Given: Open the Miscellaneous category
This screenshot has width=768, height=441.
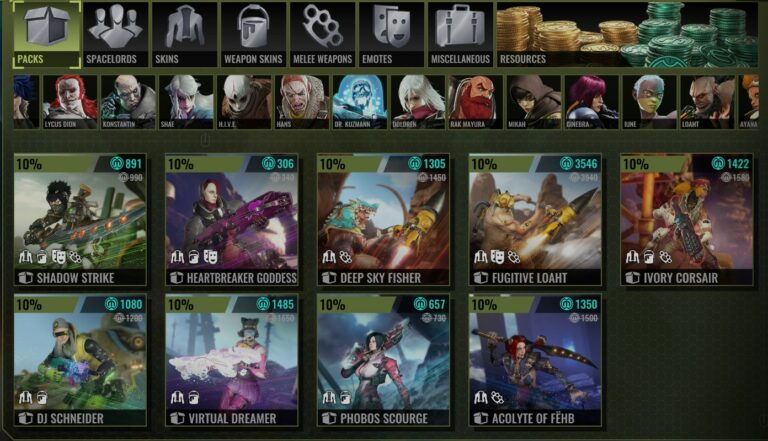Looking at the screenshot, I should 460,34.
